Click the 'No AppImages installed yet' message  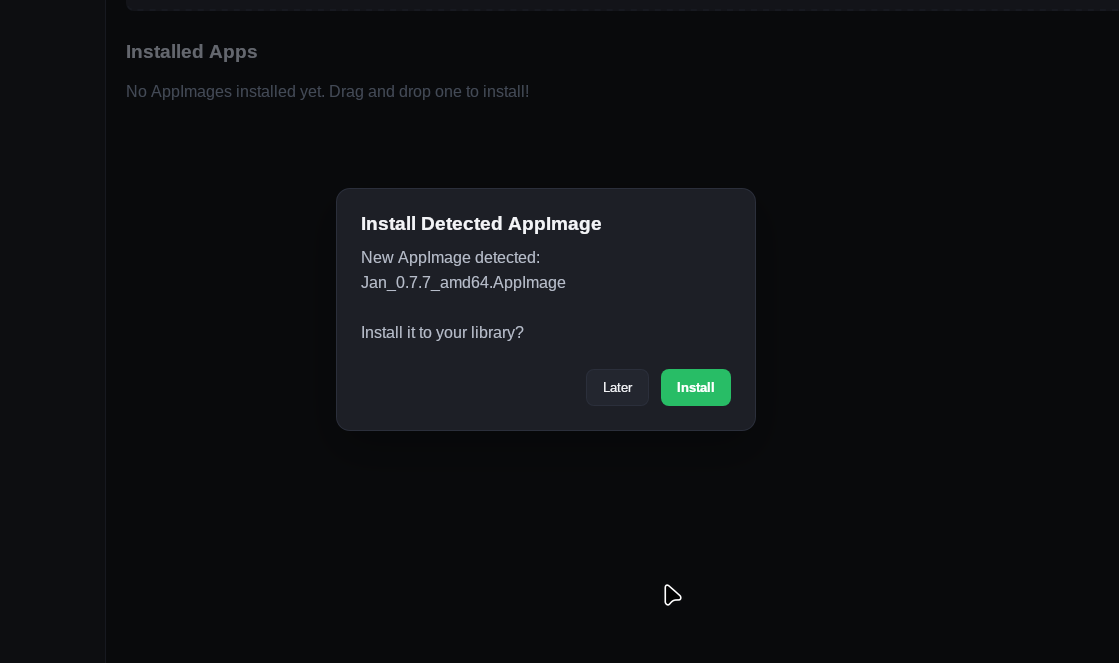click(x=327, y=91)
